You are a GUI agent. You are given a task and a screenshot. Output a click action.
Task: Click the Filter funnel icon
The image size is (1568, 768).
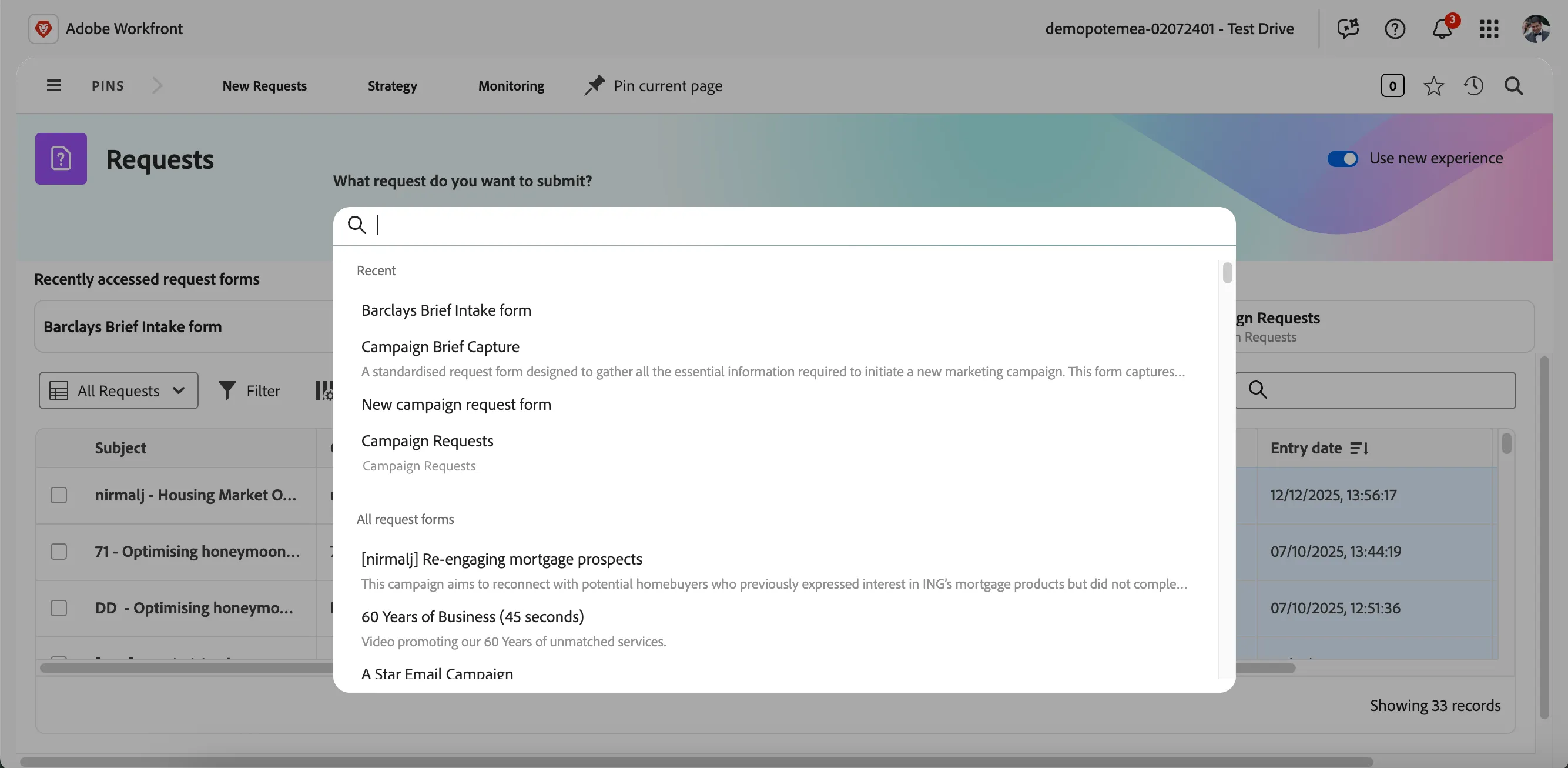(227, 390)
